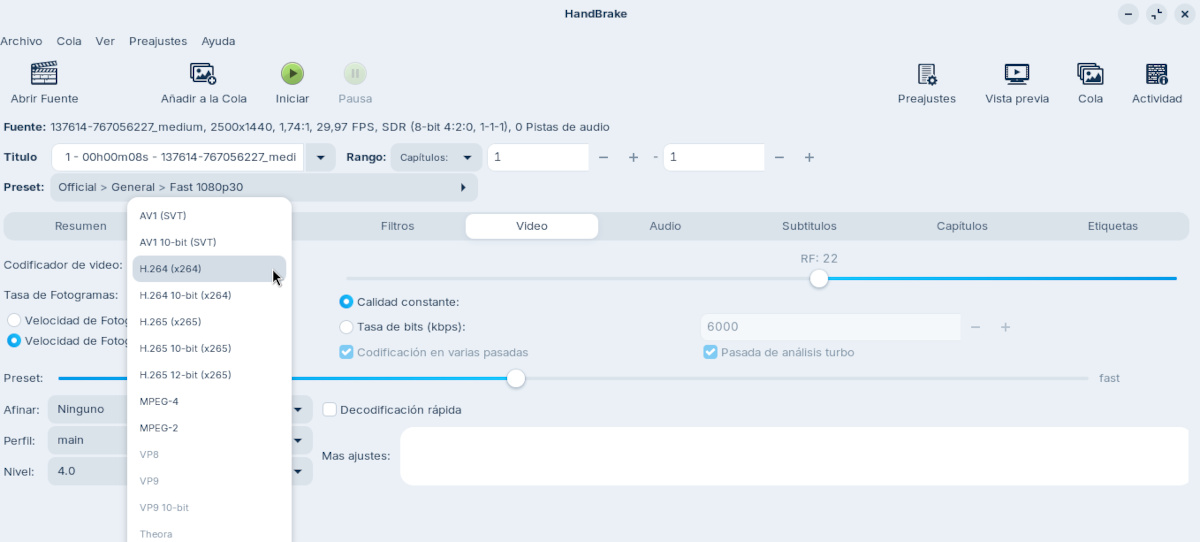Viewport: 1200px width, 542px height.
Task: Select the Tasa de bits (kbps) option
Action: (346, 327)
